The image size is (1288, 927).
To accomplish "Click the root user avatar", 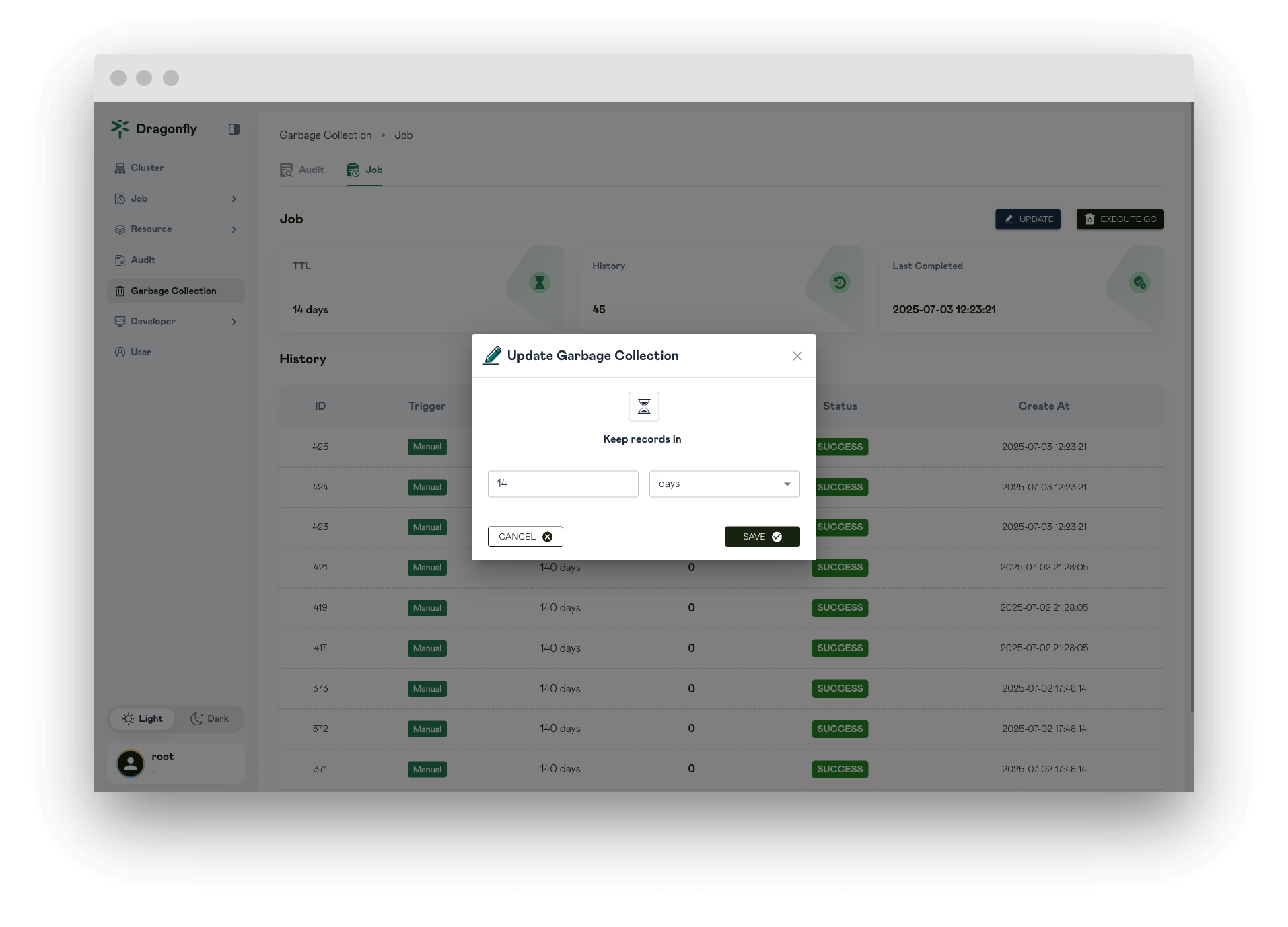I will (131, 764).
